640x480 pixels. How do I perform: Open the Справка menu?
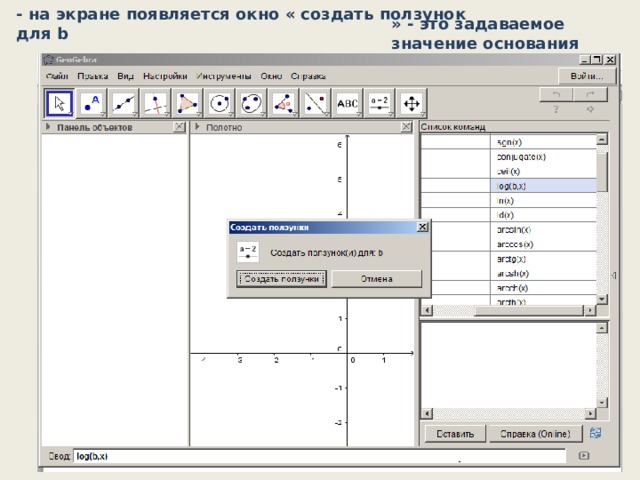pos(308,76)
